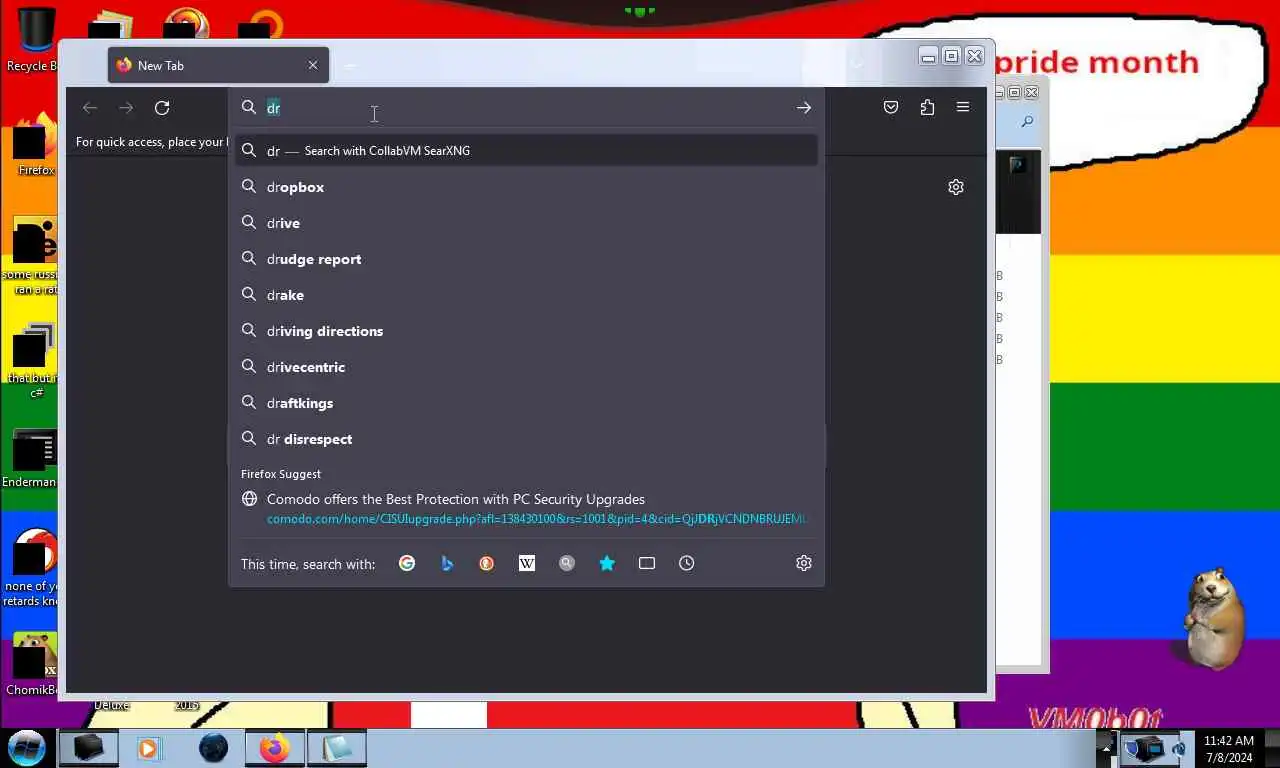
Task: Open the black box taskbar icon
Action: (88, 747)
